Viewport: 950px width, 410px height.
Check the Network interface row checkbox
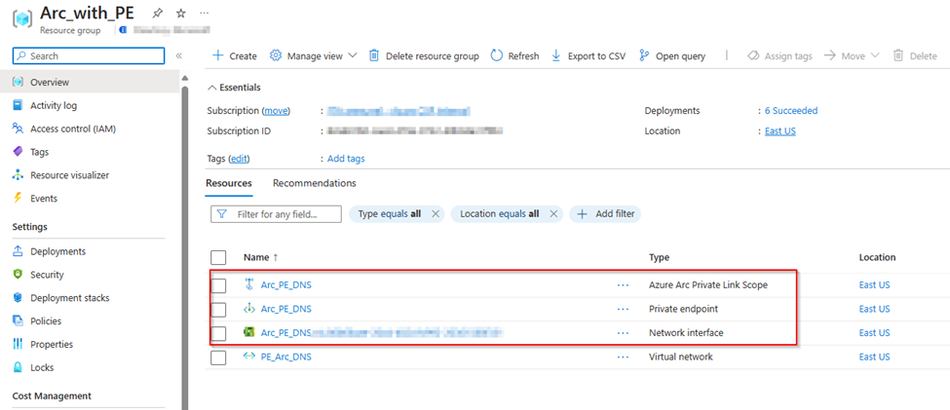[219, 333]
